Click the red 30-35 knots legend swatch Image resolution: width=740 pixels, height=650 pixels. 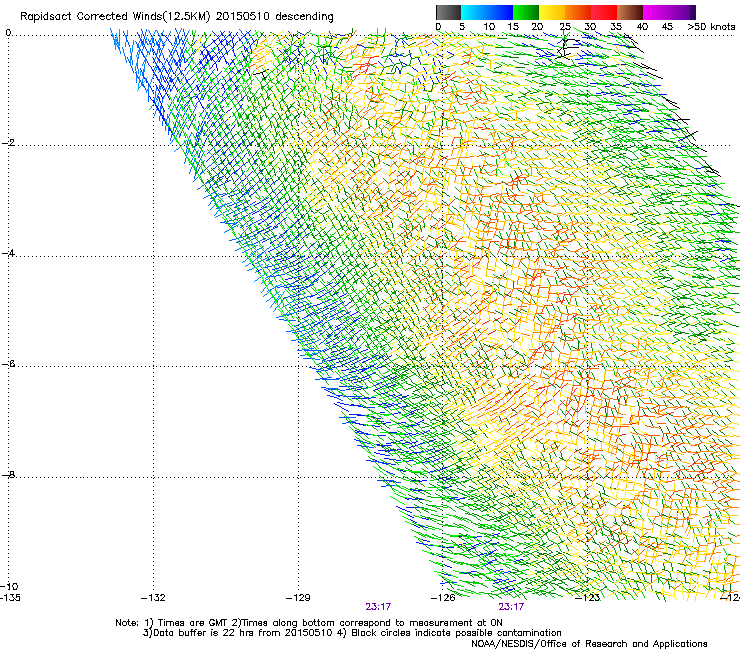click(x=604, y=12)
